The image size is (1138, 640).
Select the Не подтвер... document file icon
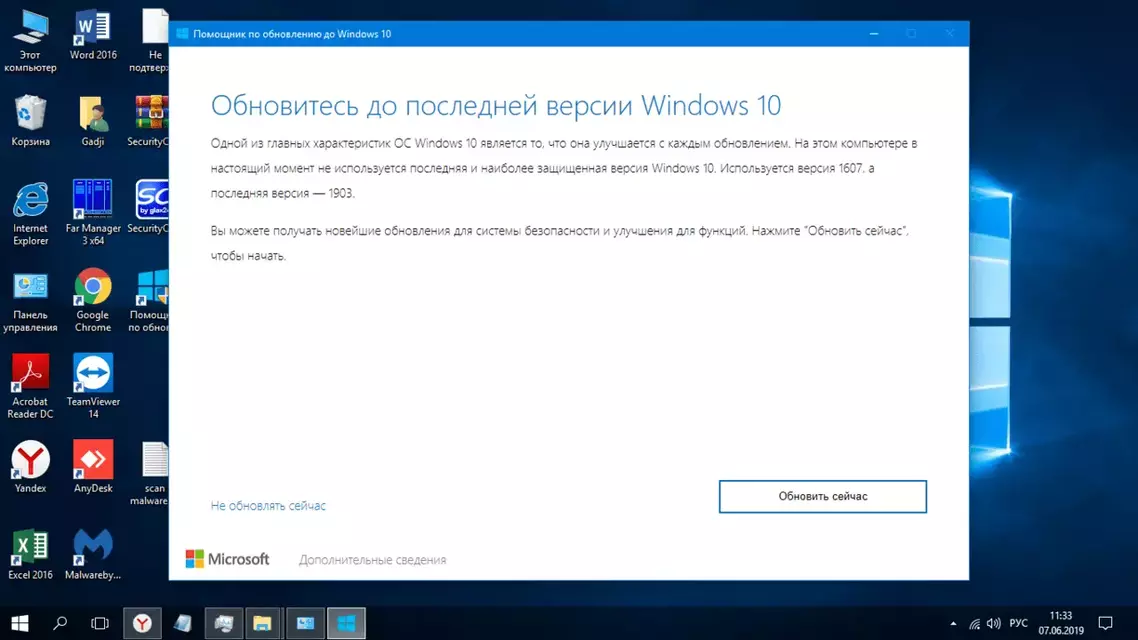point(151,41)
